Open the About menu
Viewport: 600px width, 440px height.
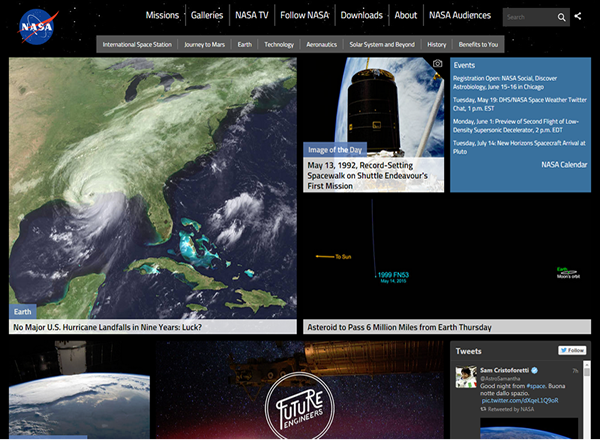[406, 15]
